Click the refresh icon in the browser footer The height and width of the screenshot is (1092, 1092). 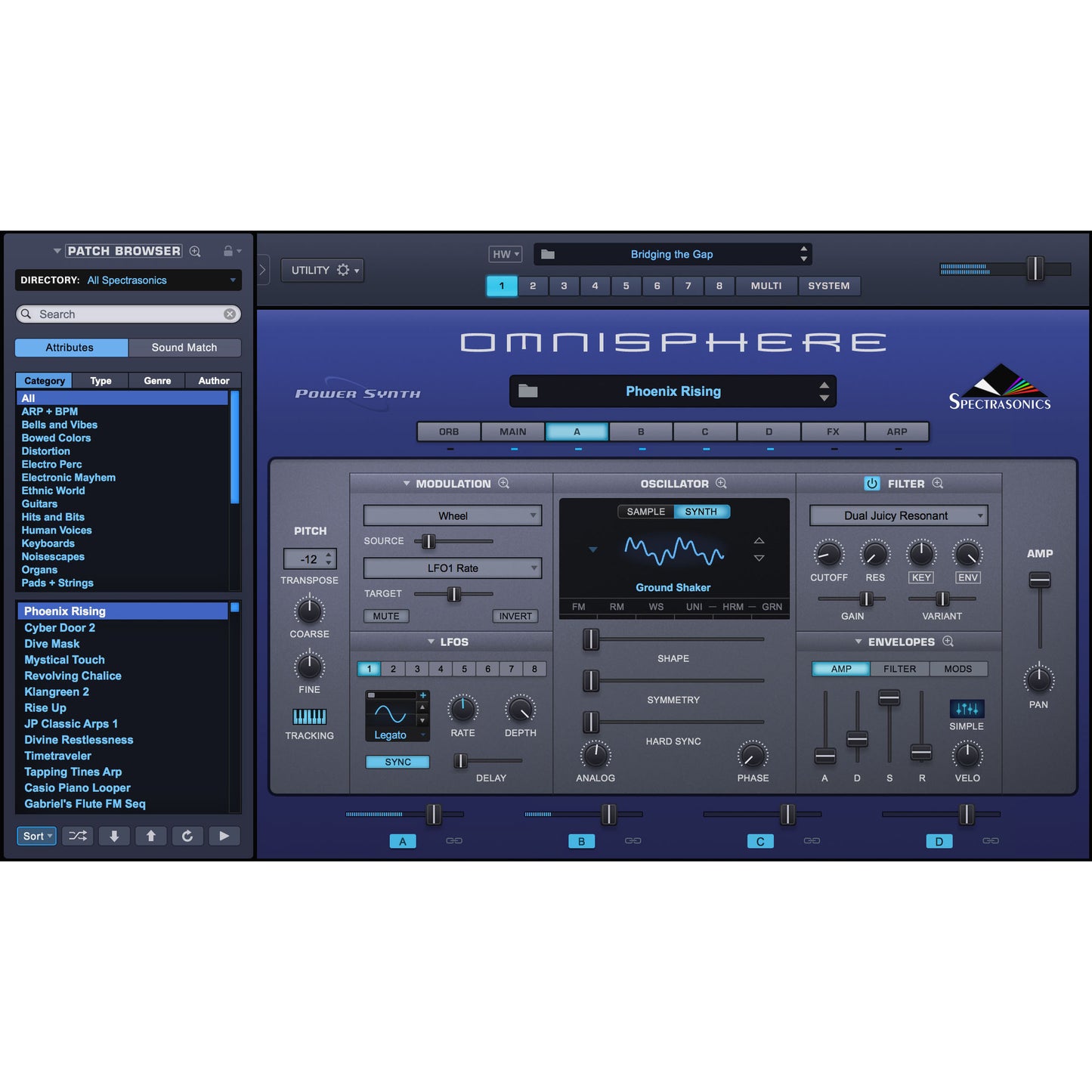click(x=187, y=836)
